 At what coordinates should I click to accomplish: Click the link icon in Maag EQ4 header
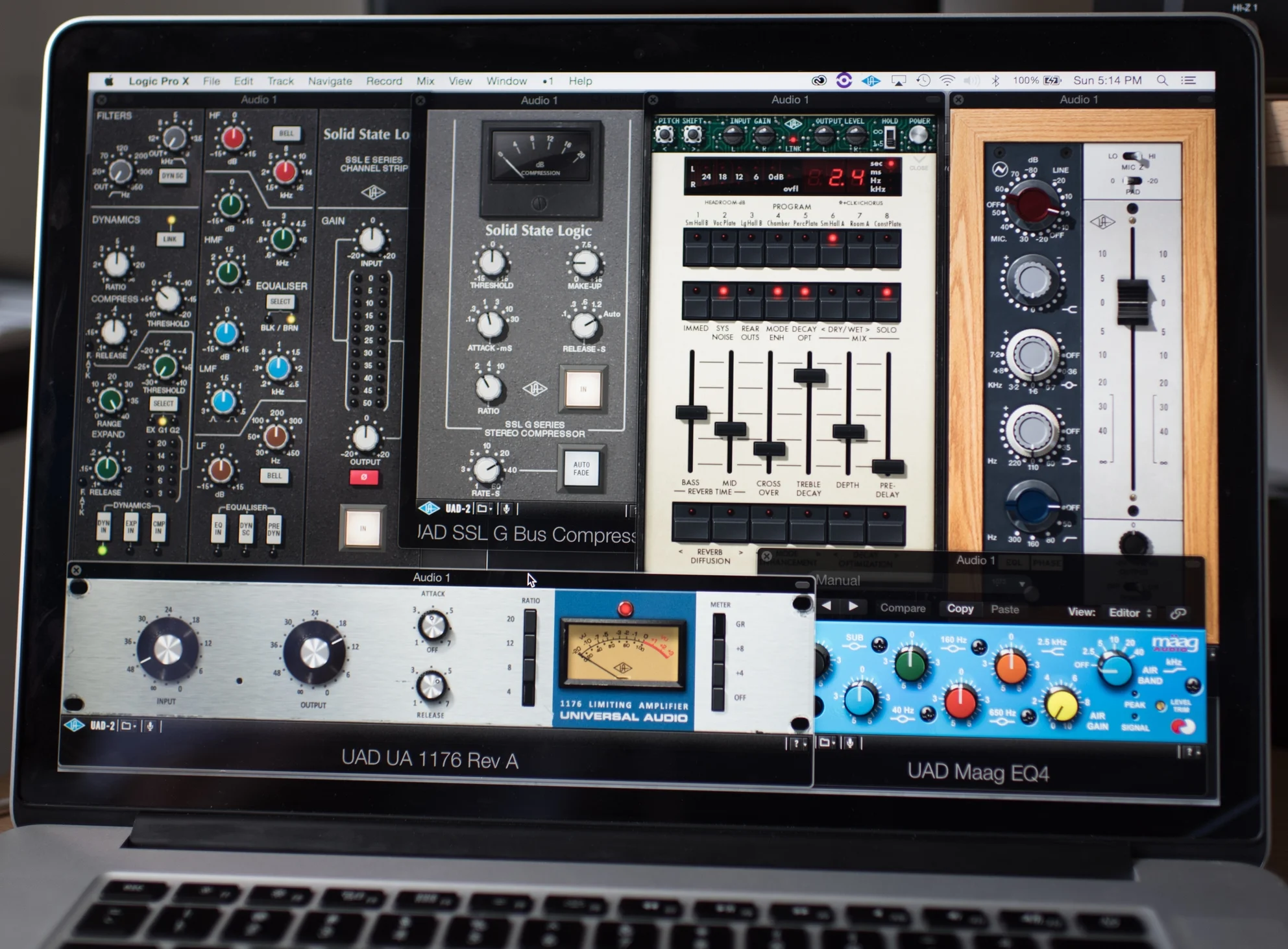1178,613
